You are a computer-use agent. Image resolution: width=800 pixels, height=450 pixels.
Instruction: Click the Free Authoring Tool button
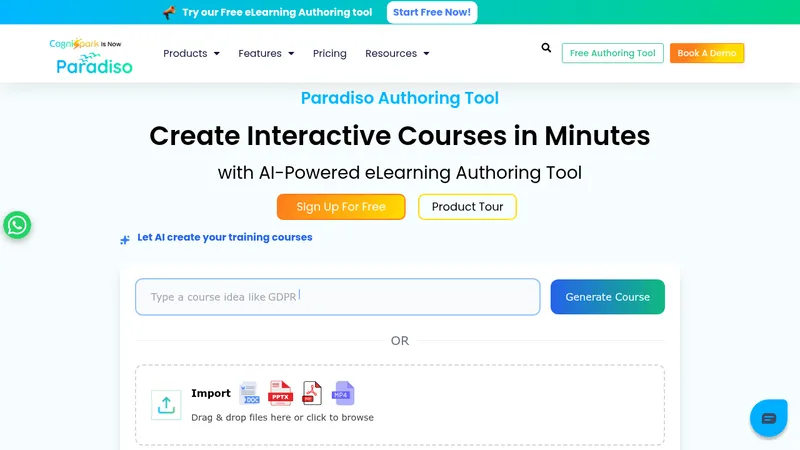click(x=613, y=53)
